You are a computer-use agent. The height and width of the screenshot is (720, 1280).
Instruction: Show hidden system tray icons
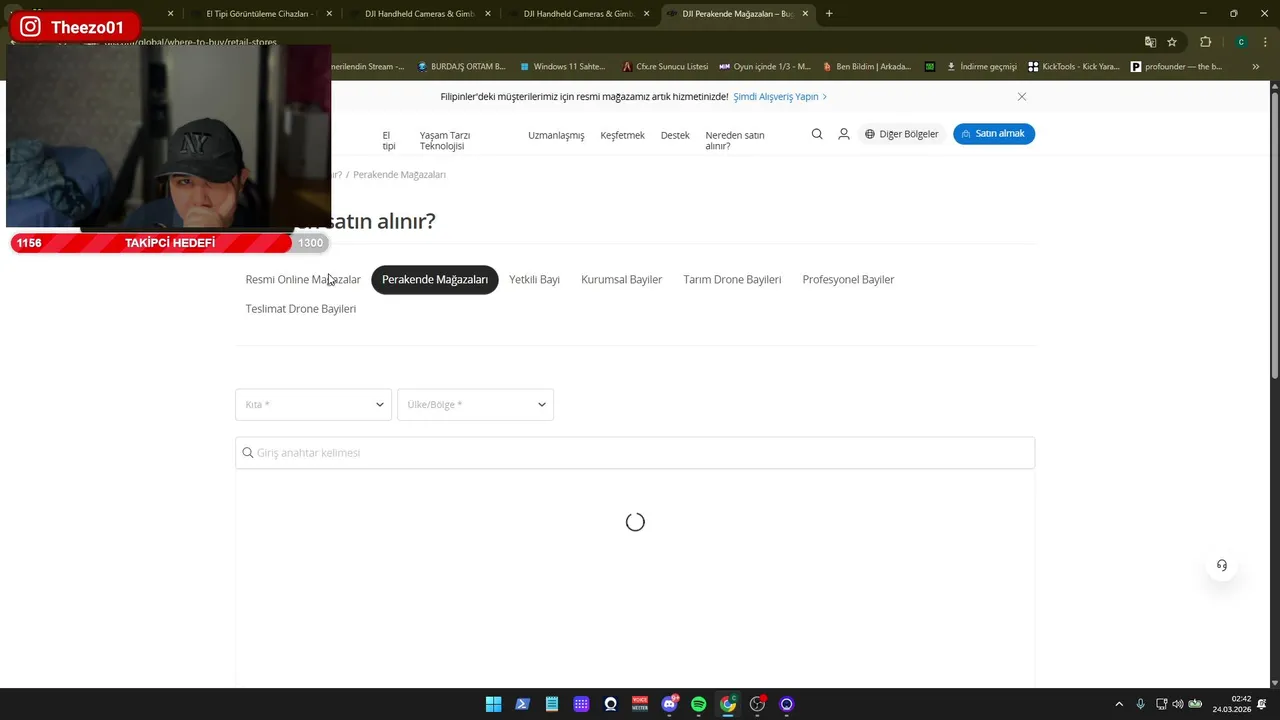[x=1119, y=704]
